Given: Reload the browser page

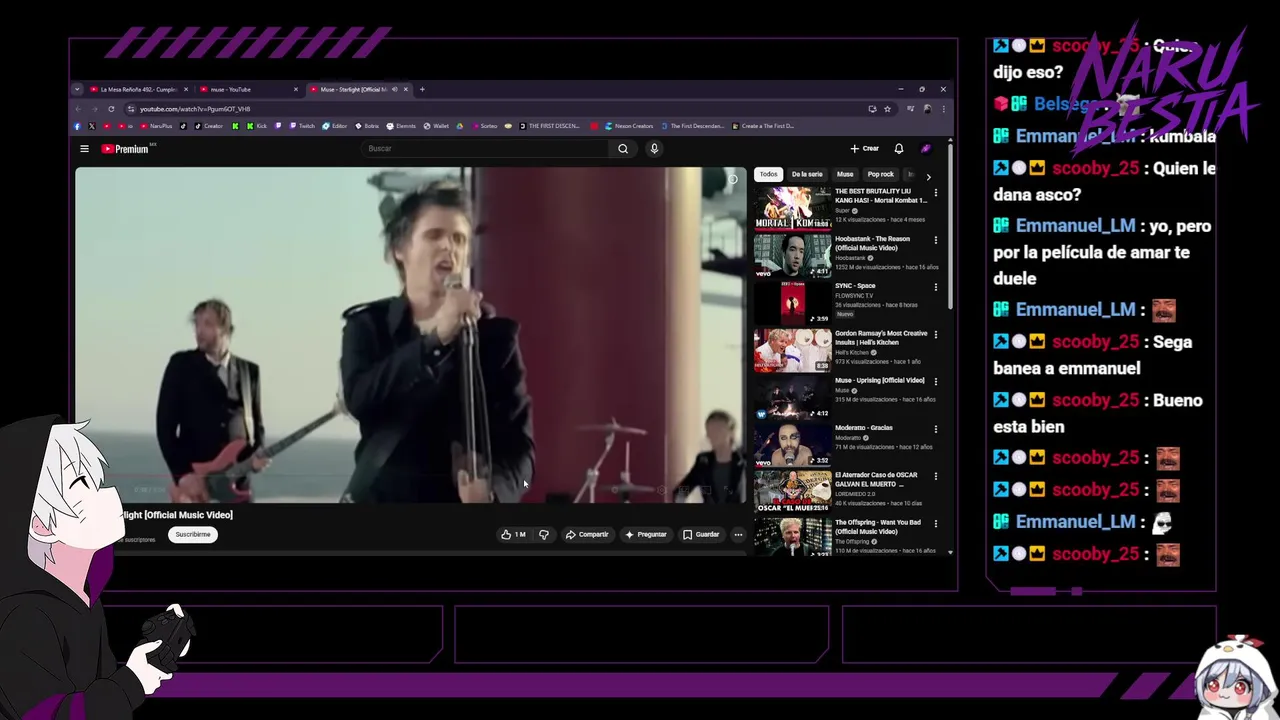Looking at the screenshot, I should [x=111, y=109].
